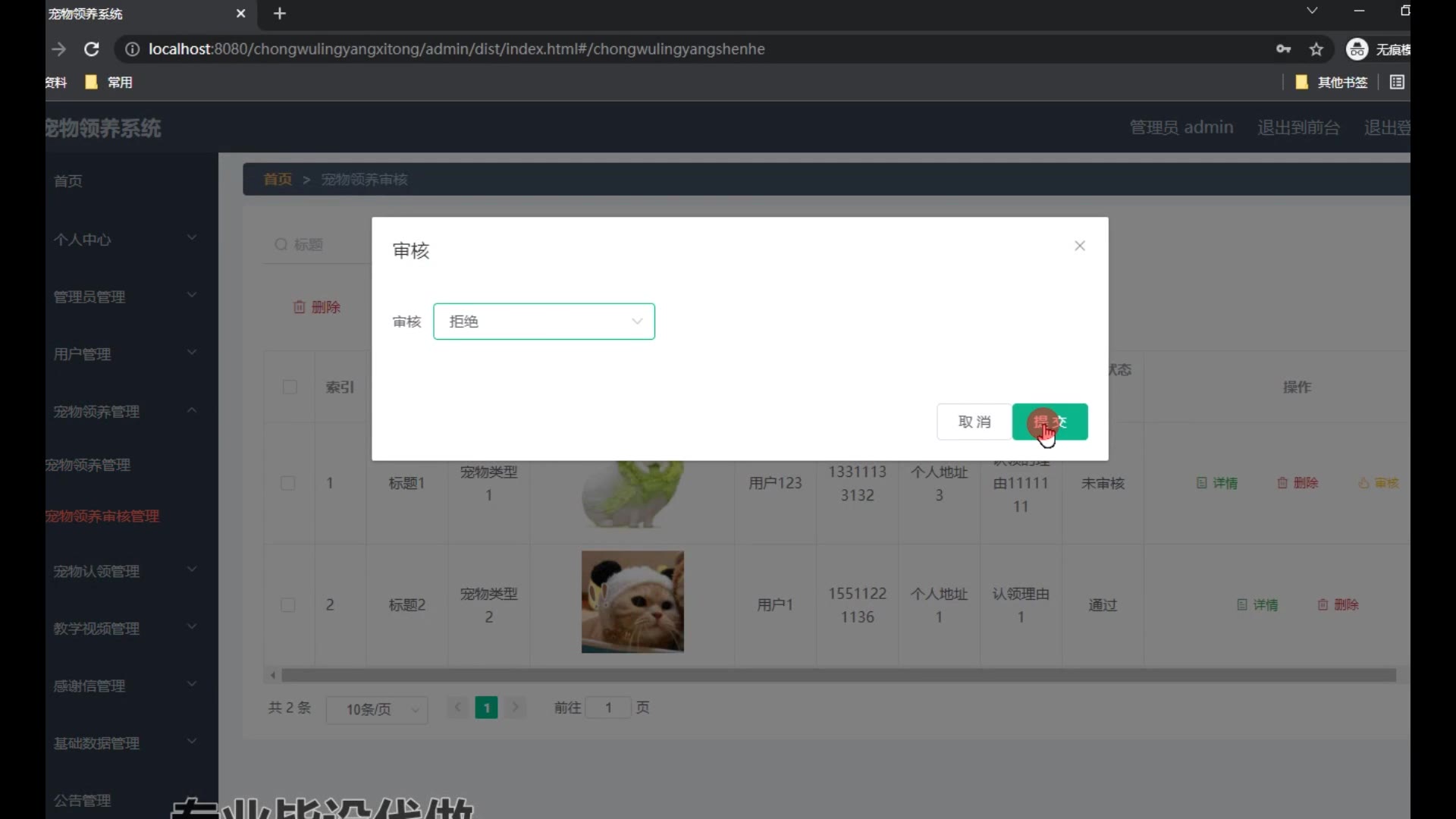Open a new browser tab

coord(280,14)
